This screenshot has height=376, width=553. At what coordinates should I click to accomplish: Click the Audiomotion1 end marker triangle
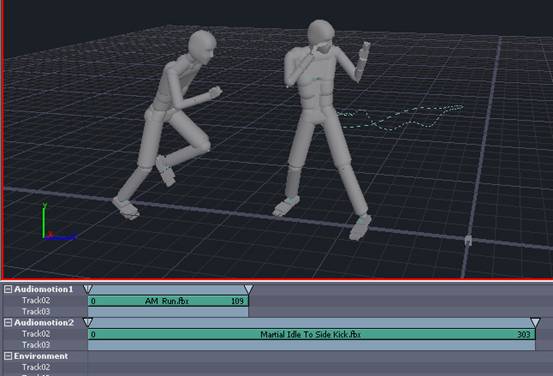click(248, 290)
